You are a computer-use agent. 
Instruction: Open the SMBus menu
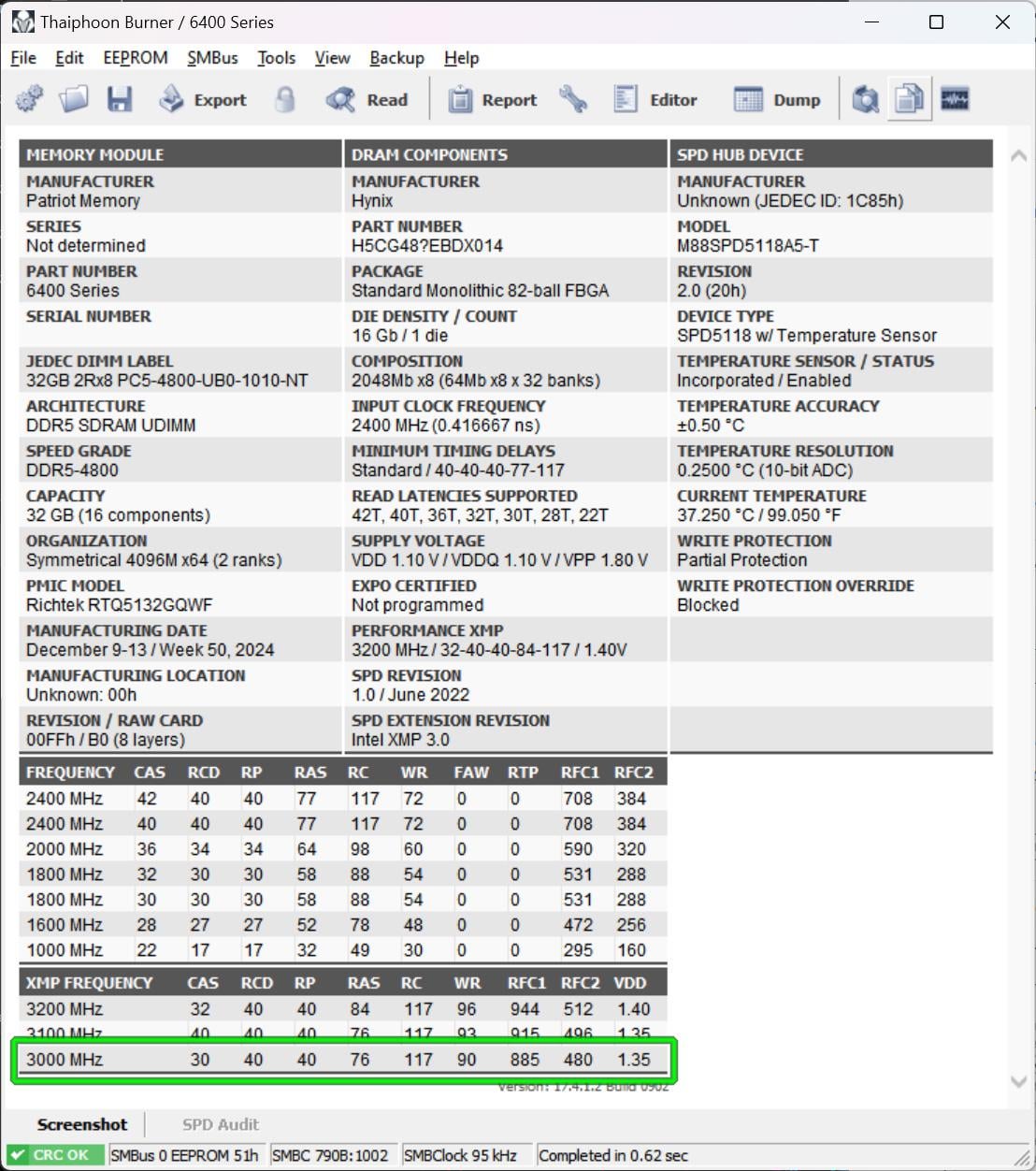212,58
